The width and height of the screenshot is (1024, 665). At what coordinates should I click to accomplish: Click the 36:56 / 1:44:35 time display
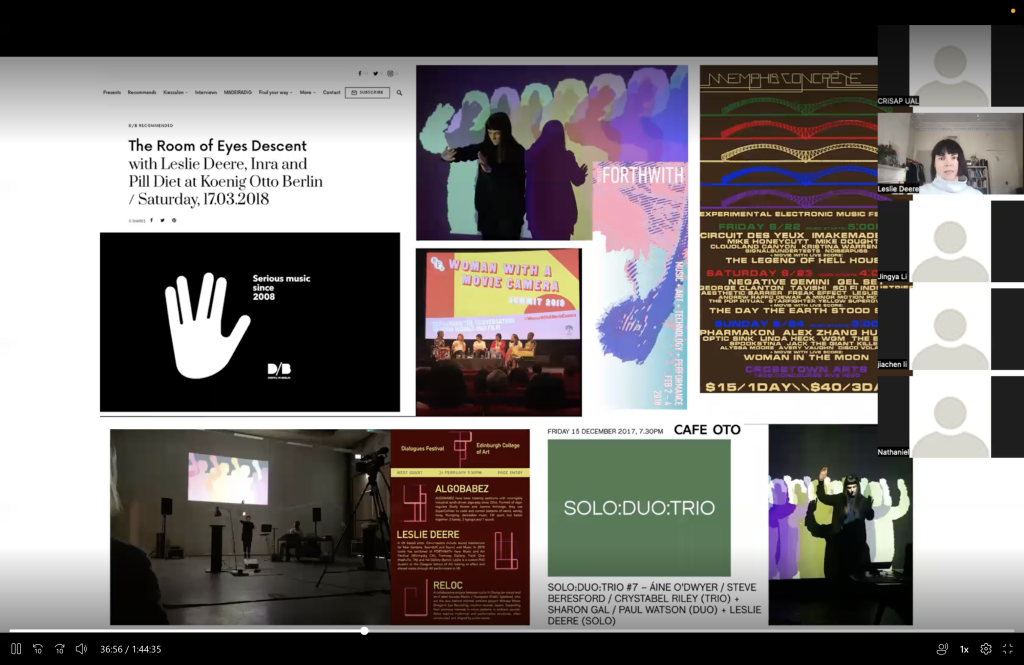[x=131, y=649]
